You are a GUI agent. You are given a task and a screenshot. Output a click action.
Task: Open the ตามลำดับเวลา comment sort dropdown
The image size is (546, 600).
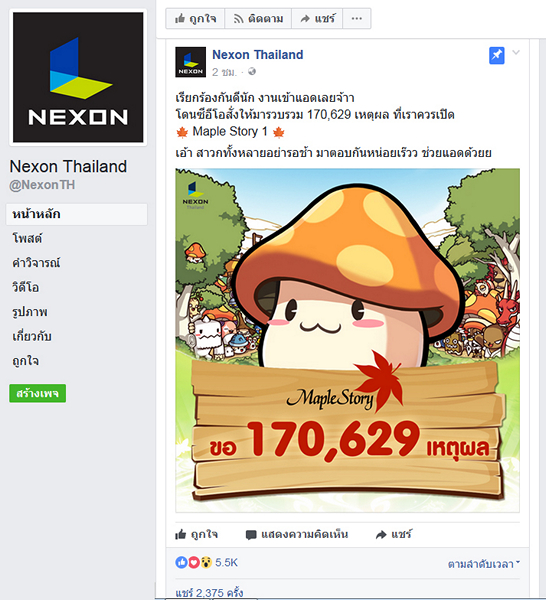pyautogui.click(x=484, y=564)
